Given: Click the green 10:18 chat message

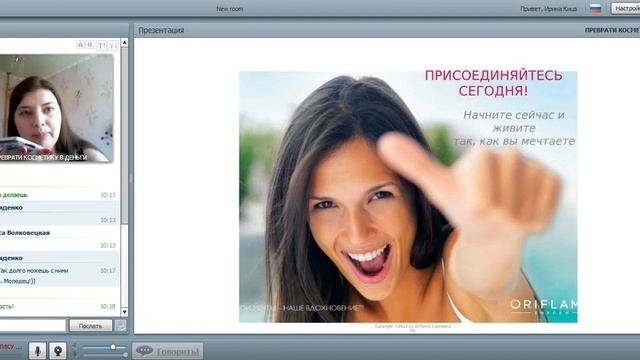Looking at the screenshot, I should click(x=7, y=306).
